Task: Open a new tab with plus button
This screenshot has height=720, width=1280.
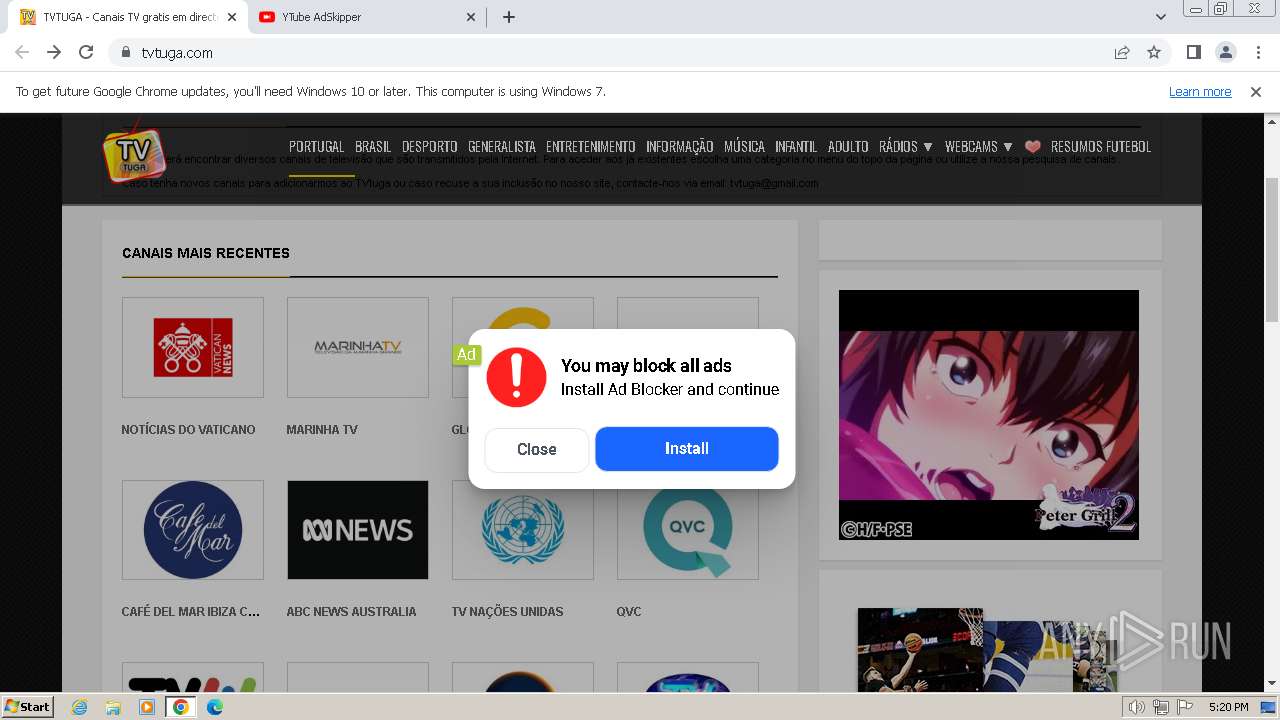Action: pyautogui.click(x=508, y=17)
